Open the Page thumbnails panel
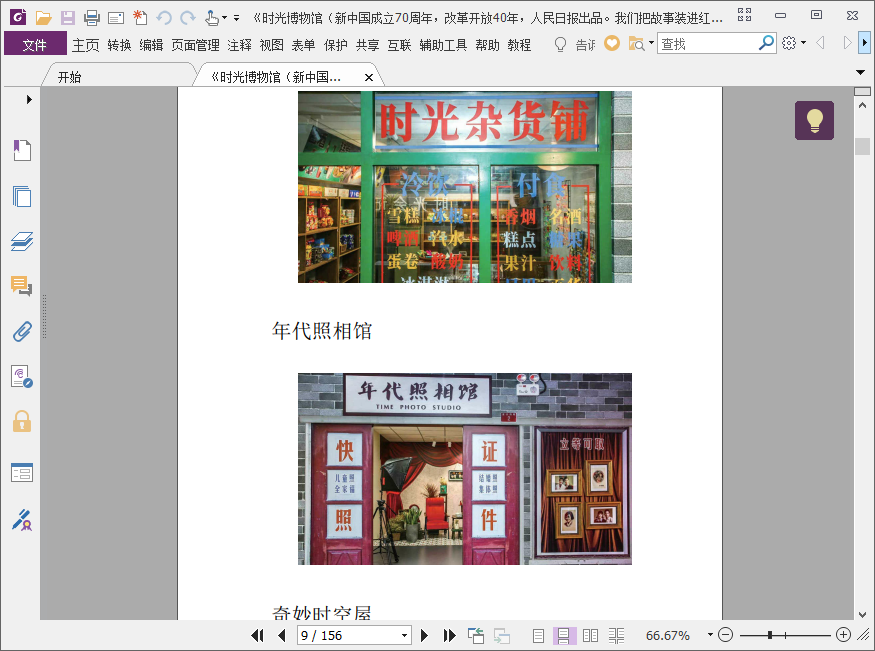 click(22, 196)
